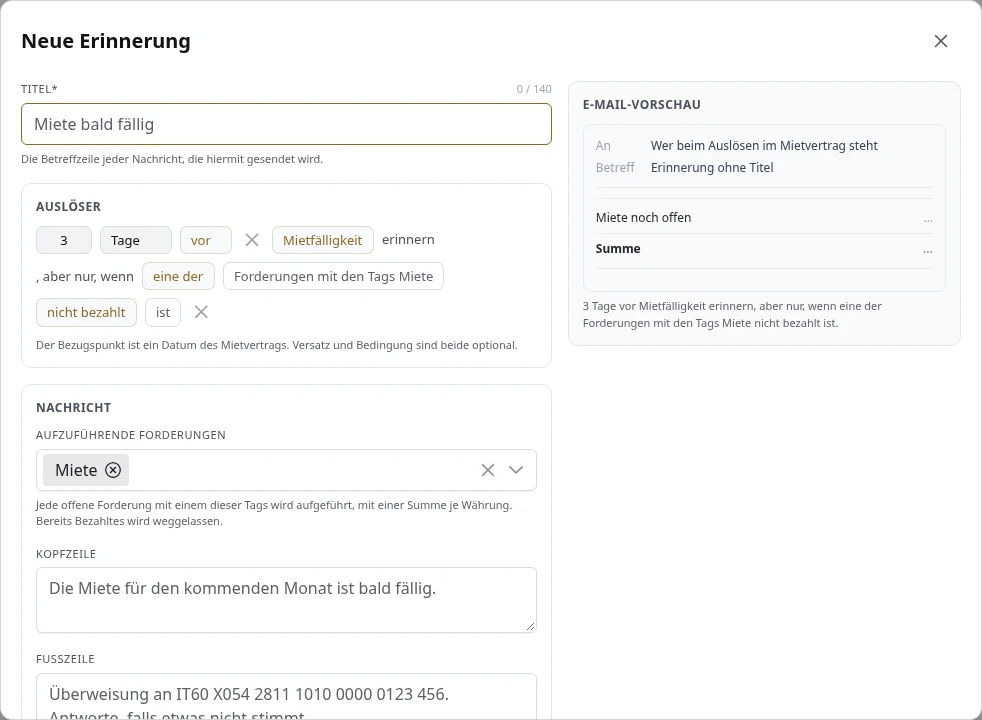Click the 'Summe' preview row
982x720 pixels.
coord(764,249)
